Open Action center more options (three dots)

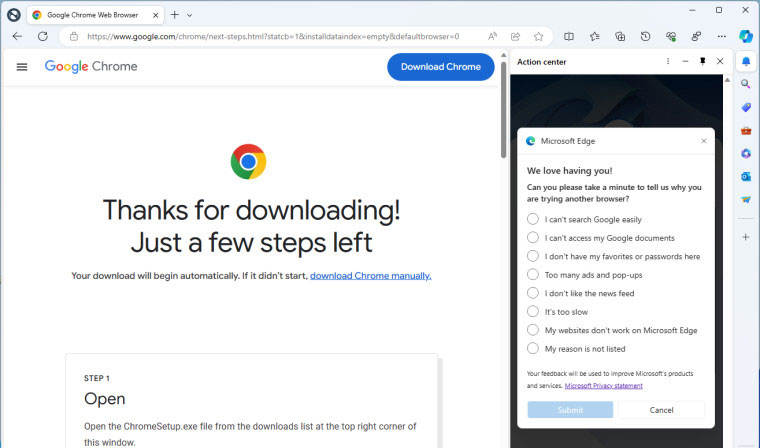point(668,61)
